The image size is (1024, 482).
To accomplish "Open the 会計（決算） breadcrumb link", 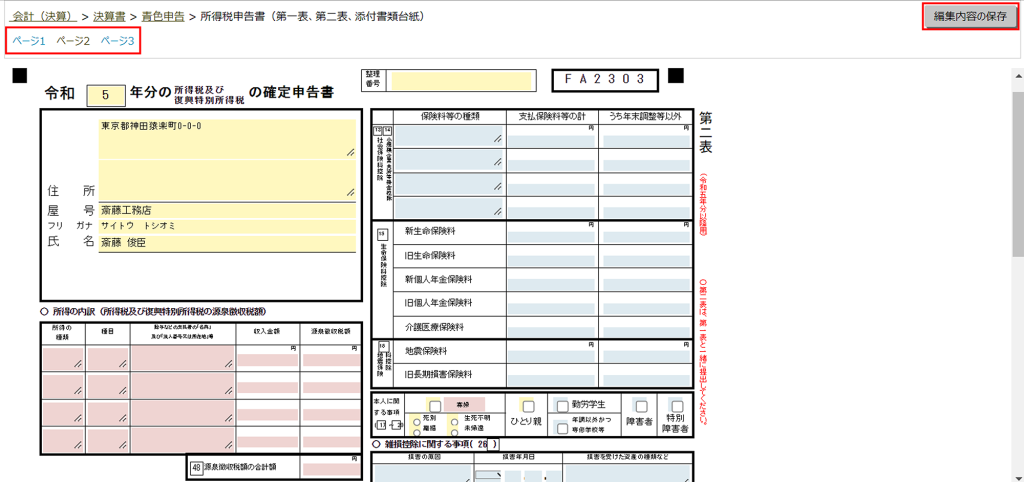I will pos(43,16).
